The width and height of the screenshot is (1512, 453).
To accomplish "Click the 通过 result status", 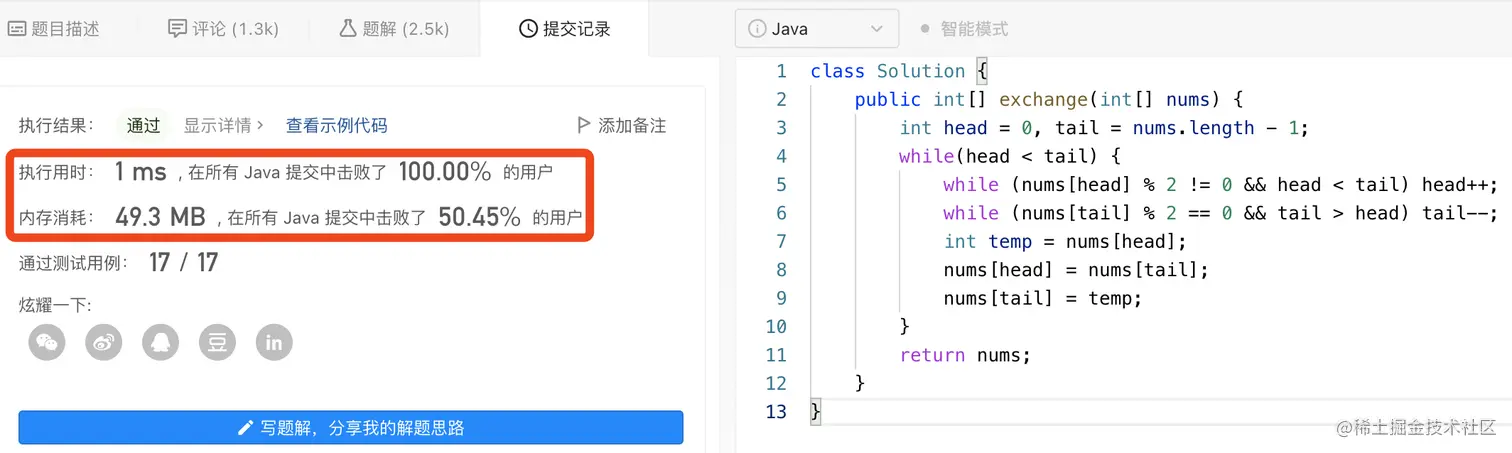I will [x=143, y=125].
